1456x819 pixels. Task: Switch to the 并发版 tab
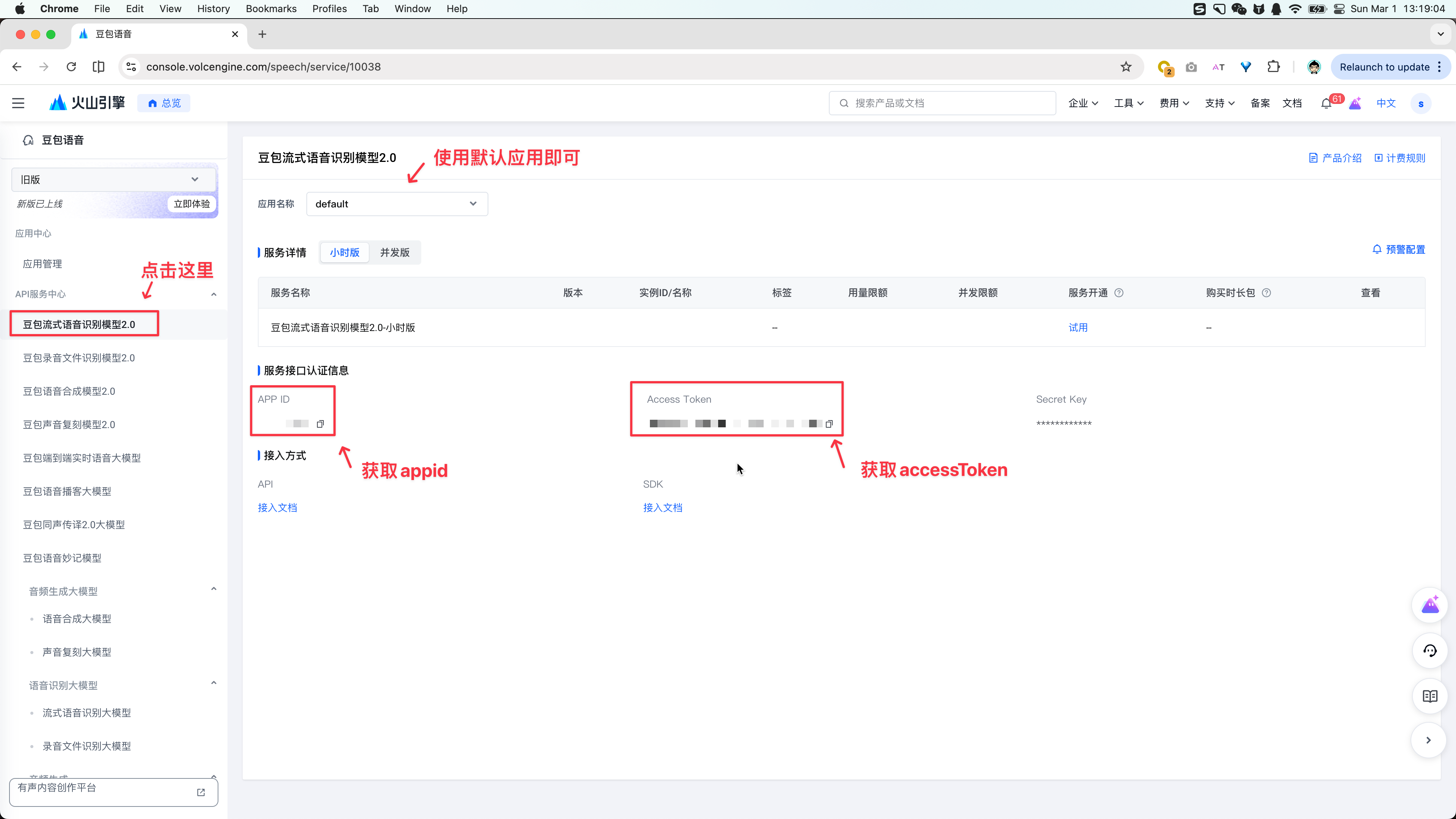(x=394, y=253)
